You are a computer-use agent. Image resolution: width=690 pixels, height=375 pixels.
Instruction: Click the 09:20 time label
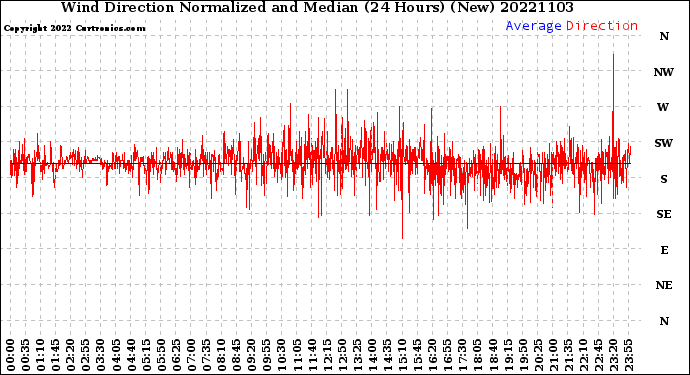252,355
